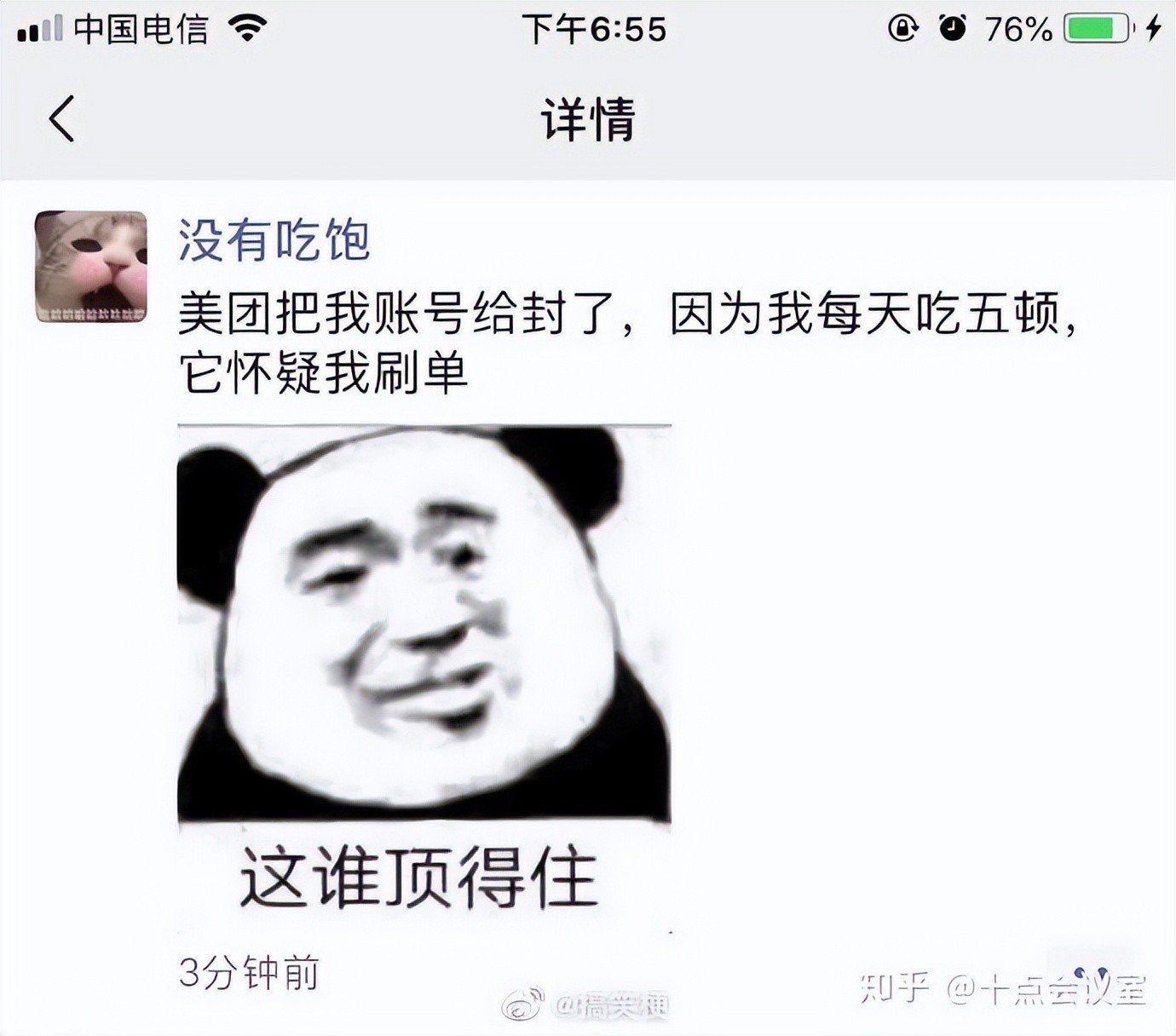
Task: Tap the 知乎 @十点会议室 watermark
Action: [x=1004, y=988]
